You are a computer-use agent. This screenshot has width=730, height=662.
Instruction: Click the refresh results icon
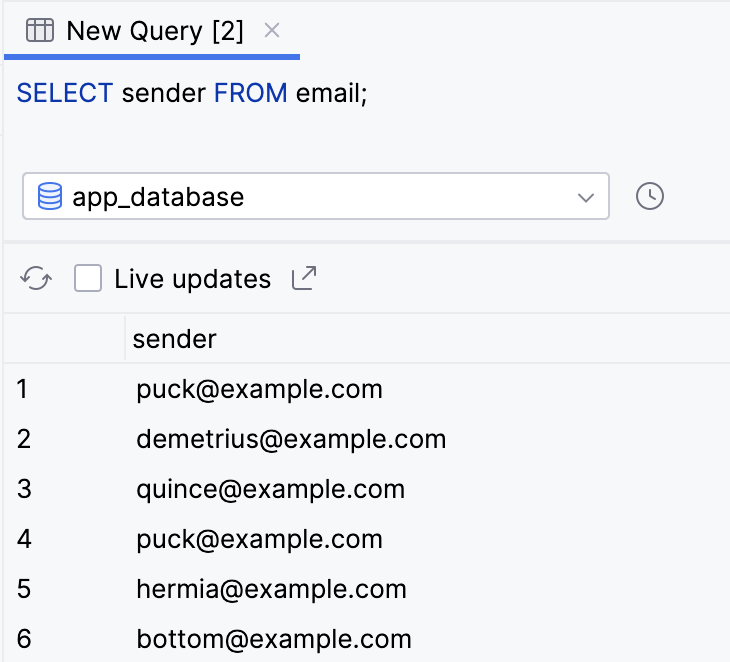[37, 279]
